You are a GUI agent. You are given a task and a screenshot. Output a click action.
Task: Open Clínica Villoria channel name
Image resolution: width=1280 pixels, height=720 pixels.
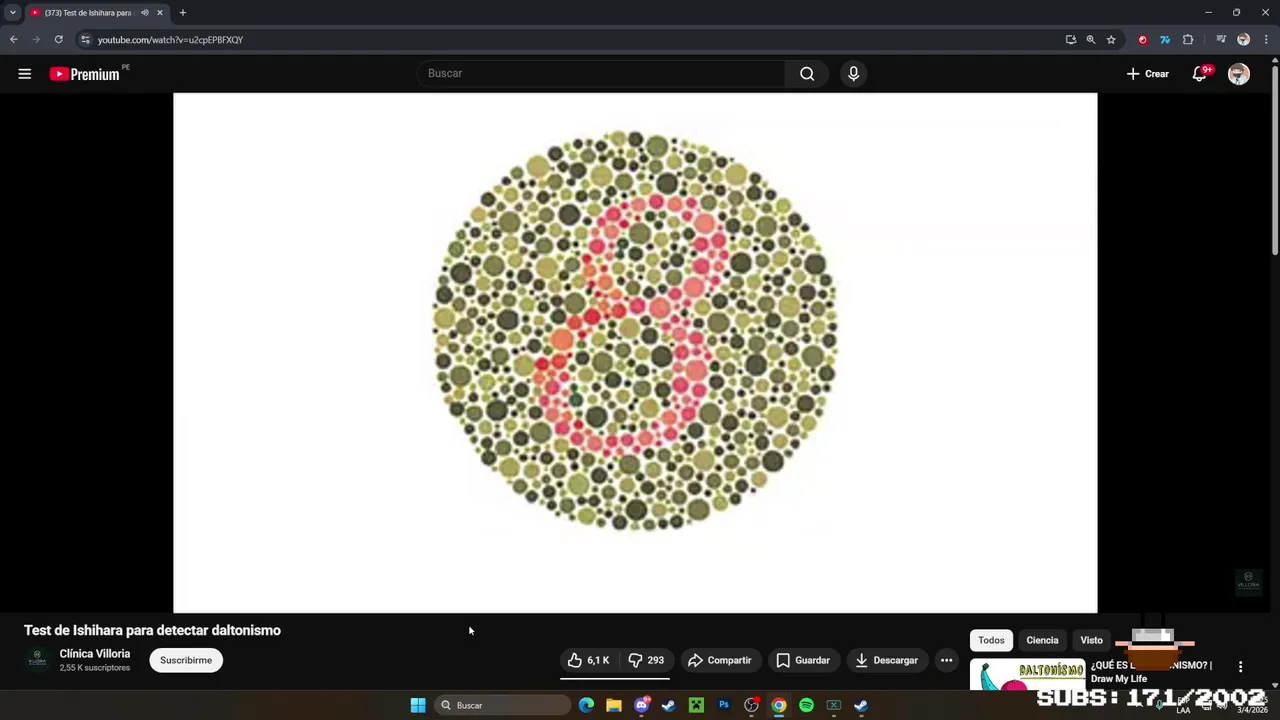click(95, 654)
